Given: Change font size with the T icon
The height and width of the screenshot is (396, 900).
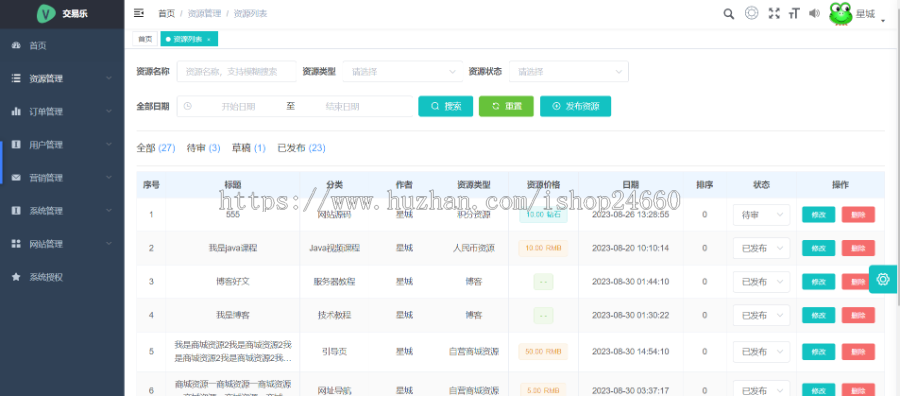Looking at the screenshot, I should point(794,14).
